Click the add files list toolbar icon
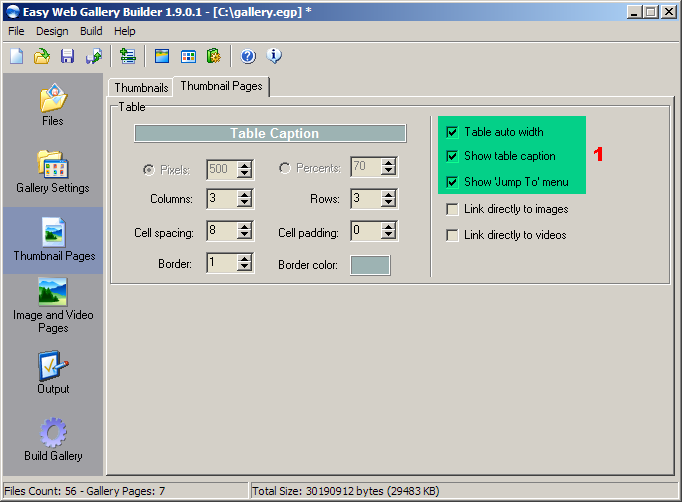682x502 pixels. point(128,56)
